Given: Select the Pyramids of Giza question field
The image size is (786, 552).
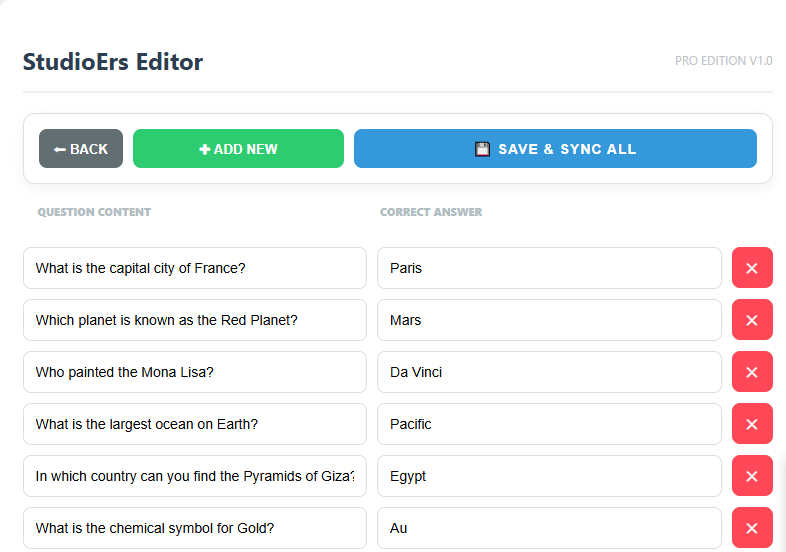Looking at the screenshot, I should pyautogui.click(x=195, y=476).
